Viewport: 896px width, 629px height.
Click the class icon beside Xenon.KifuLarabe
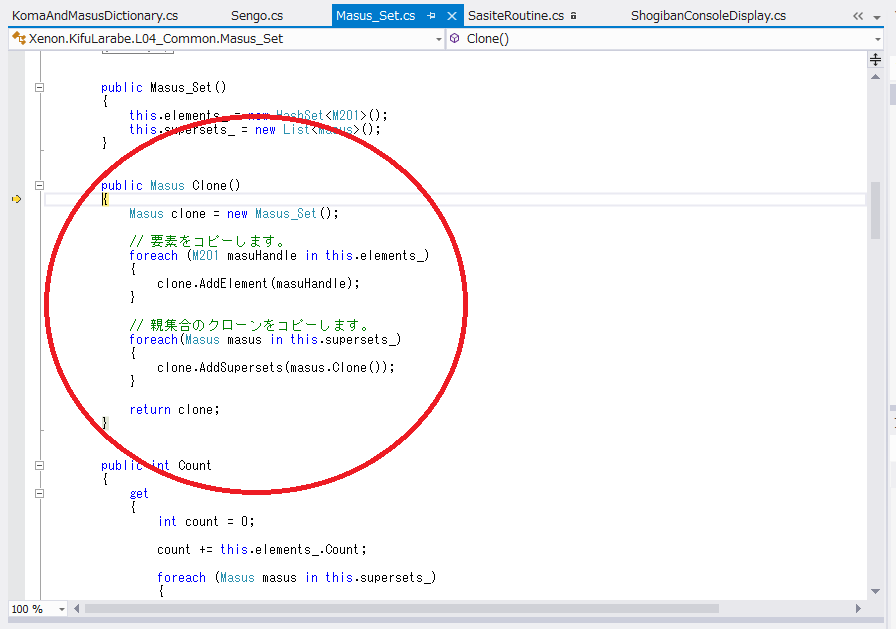[19, 38]
